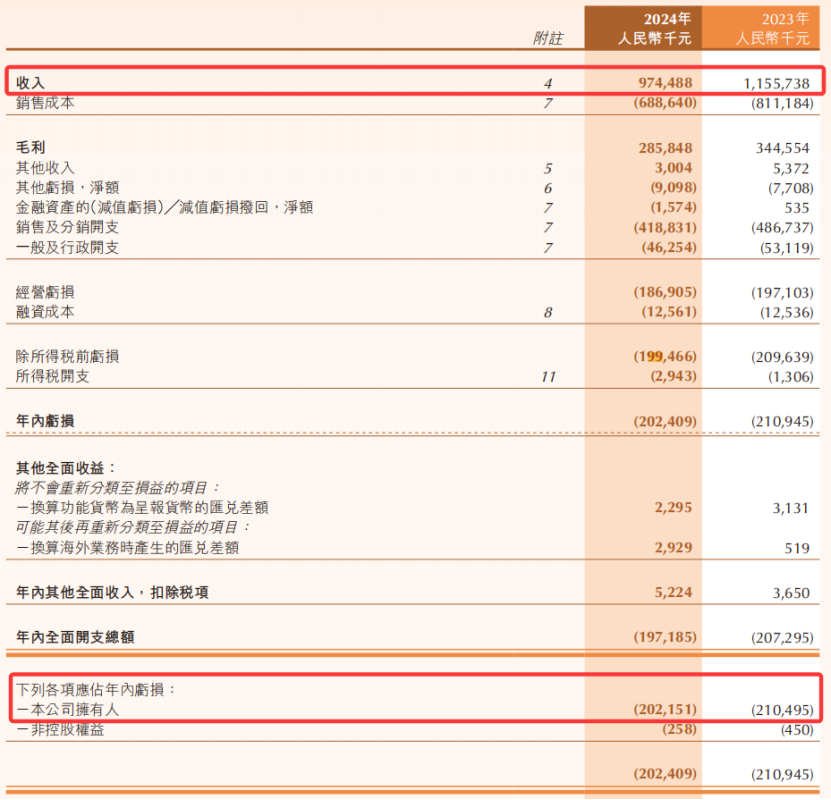
Task: Select the 附註 column heading
Action: [x=548, y=38]
